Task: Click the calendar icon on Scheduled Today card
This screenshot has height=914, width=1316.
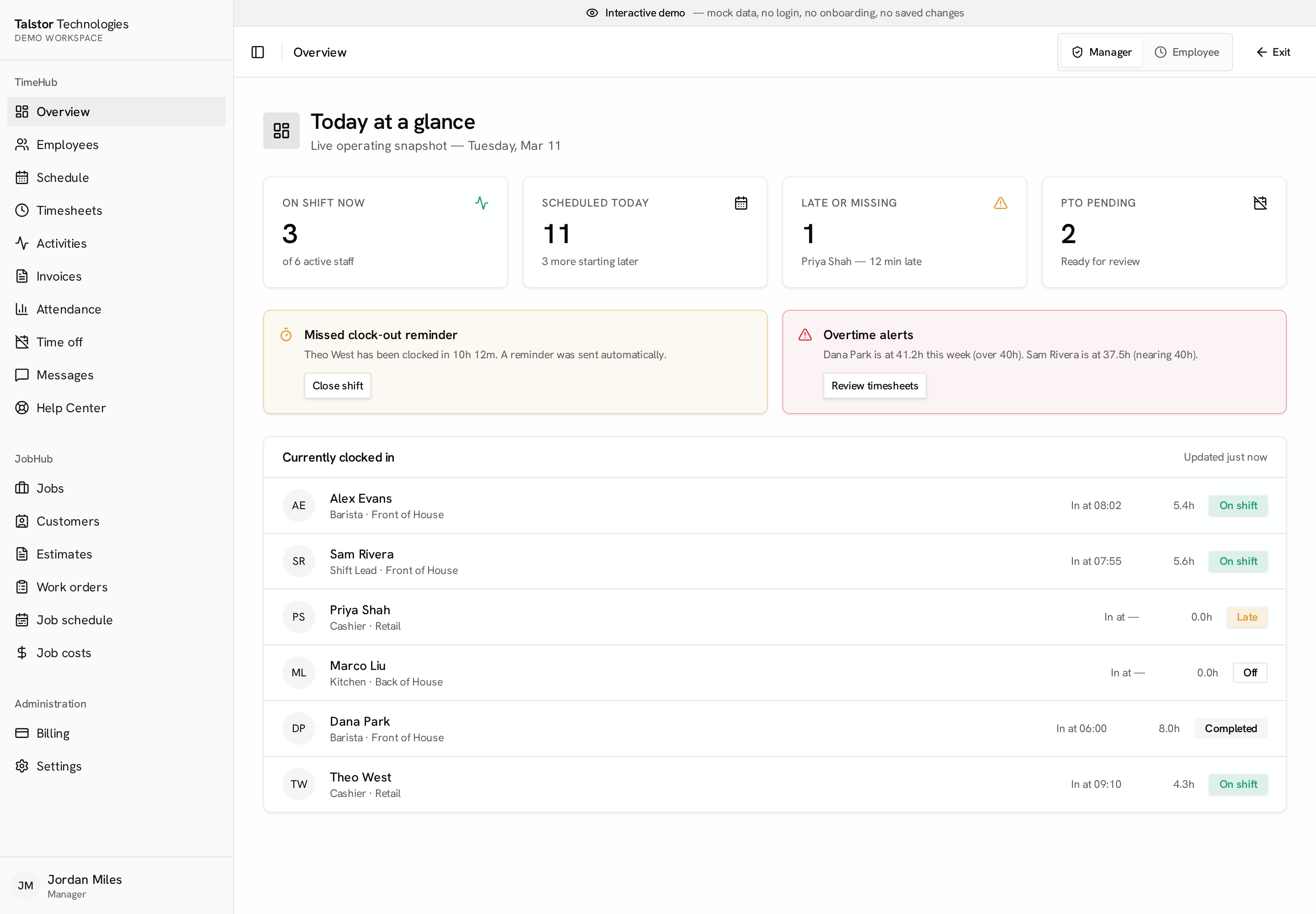Action: tap(741, 203)
